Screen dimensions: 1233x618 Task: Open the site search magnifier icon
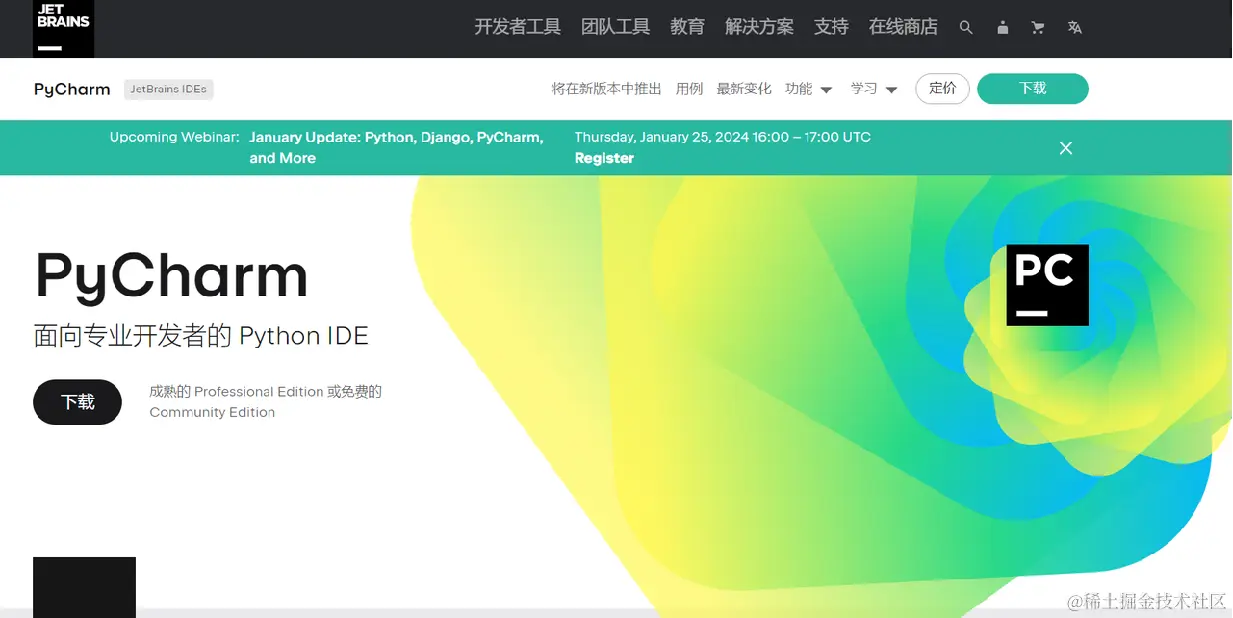966,28
